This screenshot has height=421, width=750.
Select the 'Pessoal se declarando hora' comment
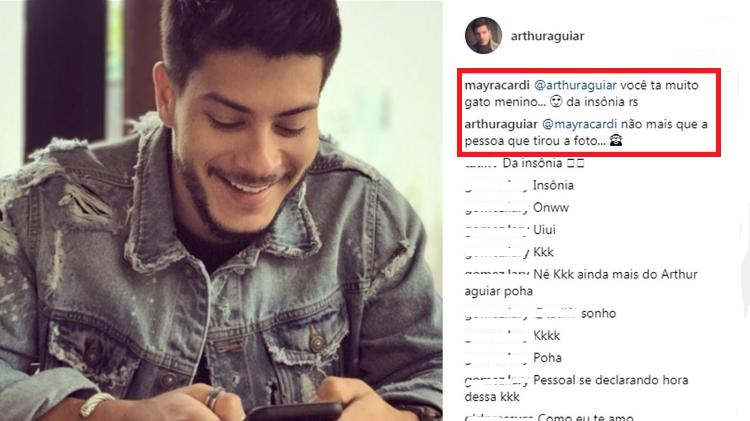[x=610, y=380]
